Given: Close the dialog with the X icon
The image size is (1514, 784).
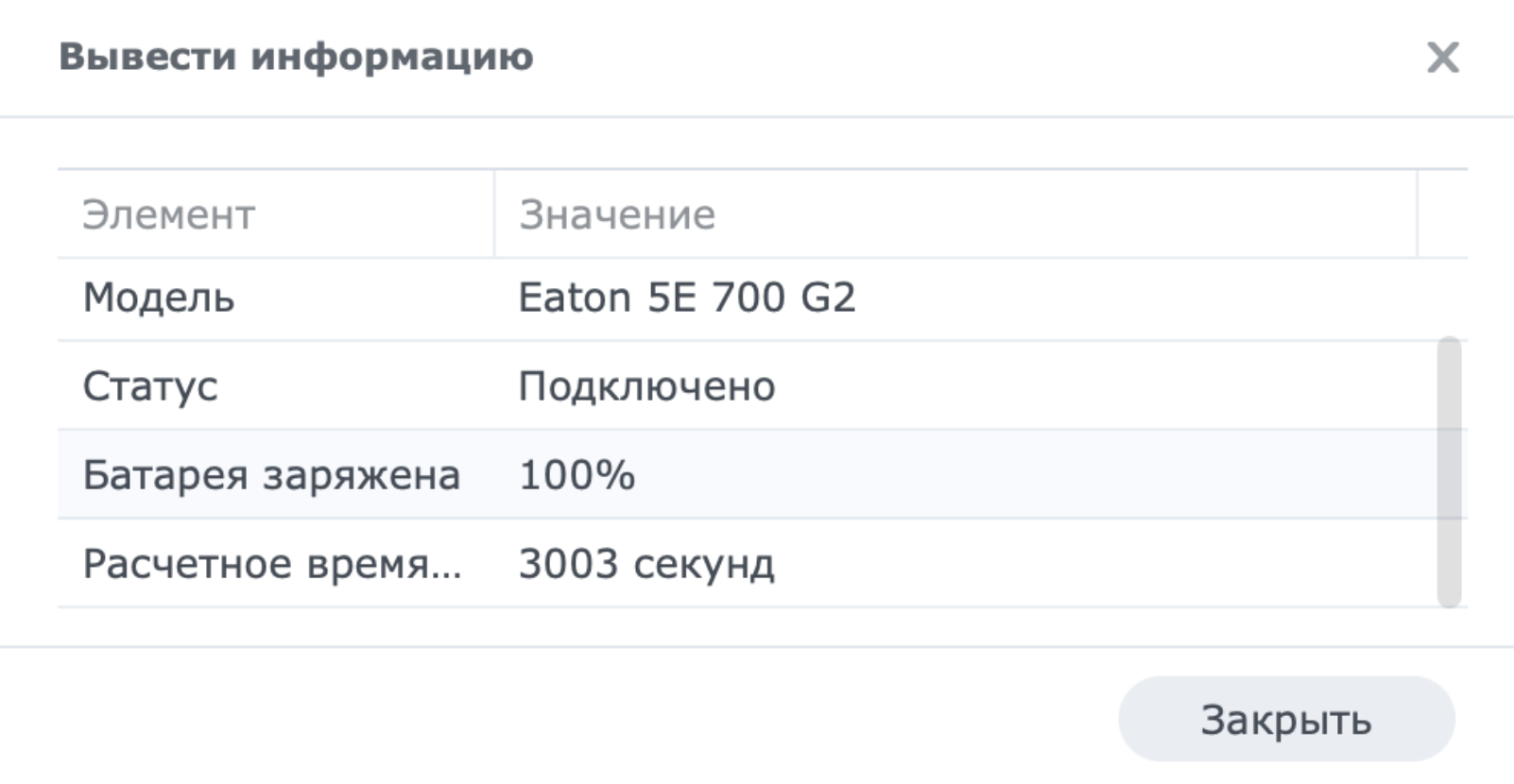Looking at the screenshot, I should (x=1442, y=58).
